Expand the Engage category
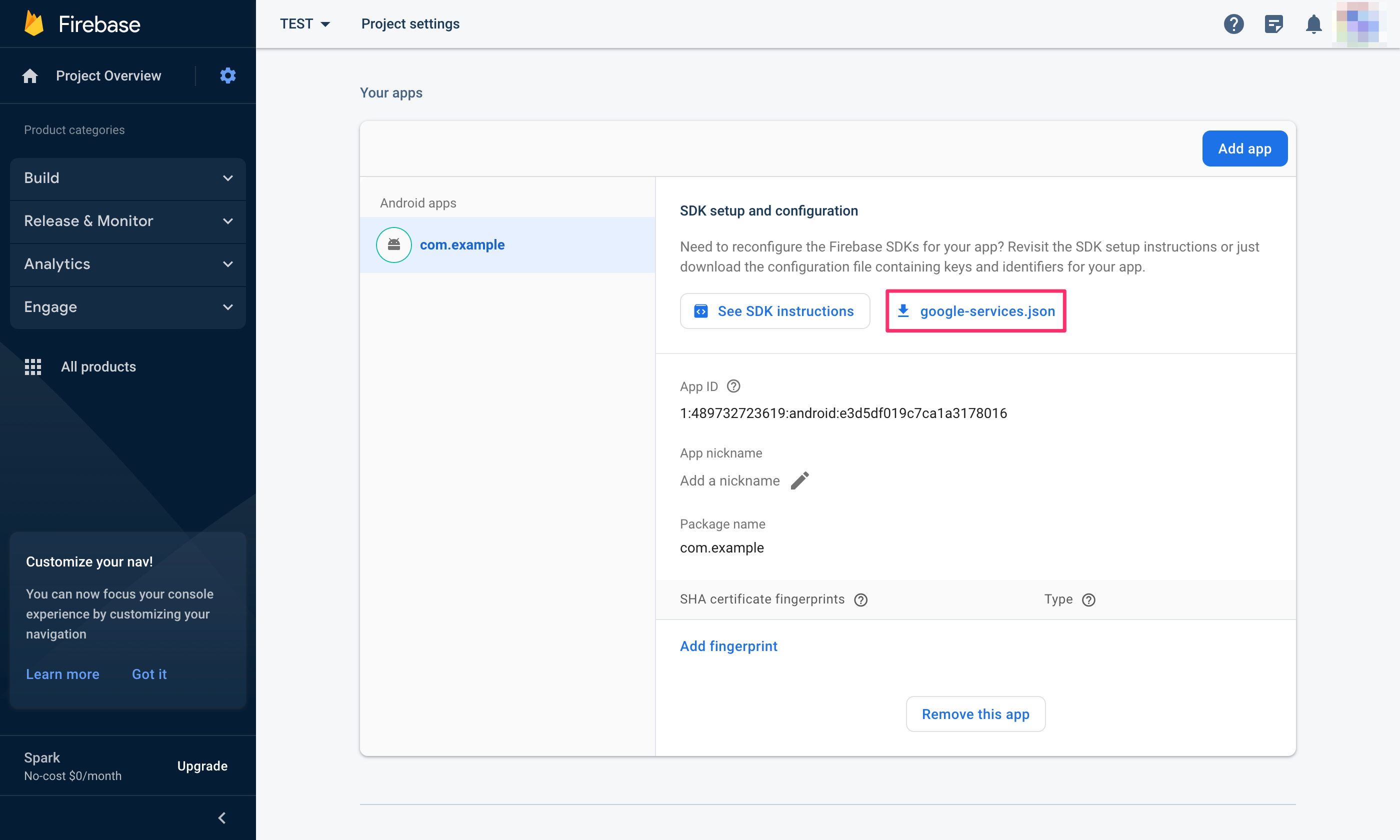1400x840 pixels. click(128, 307)
